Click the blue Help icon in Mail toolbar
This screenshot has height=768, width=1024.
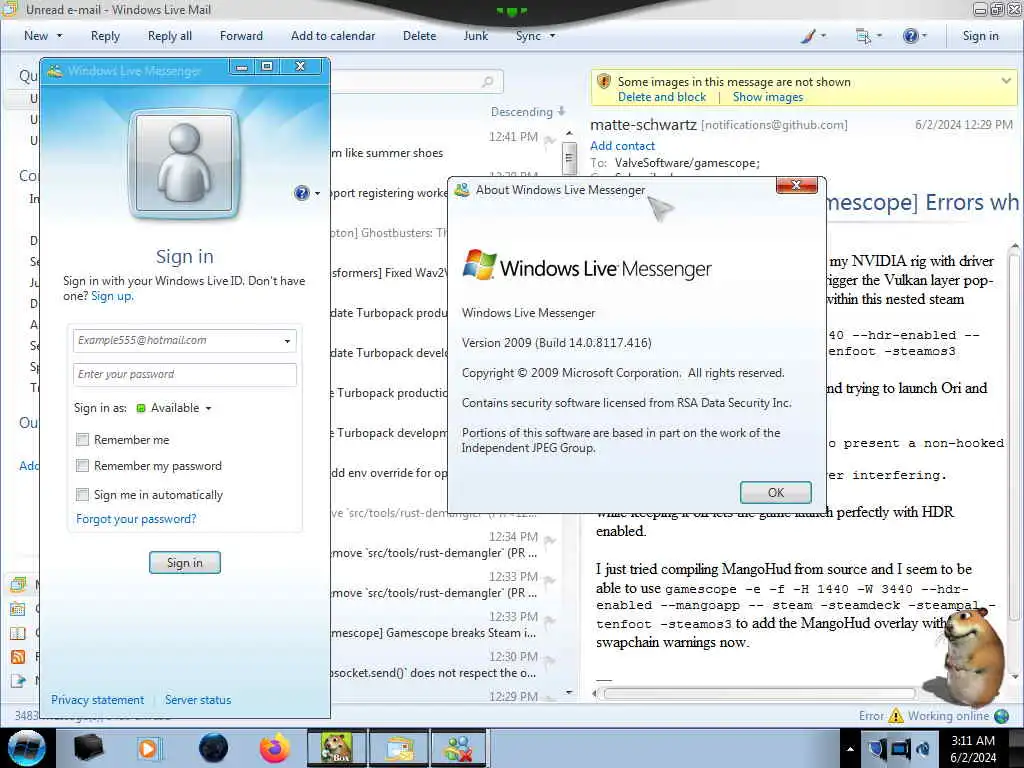(910, 36)
